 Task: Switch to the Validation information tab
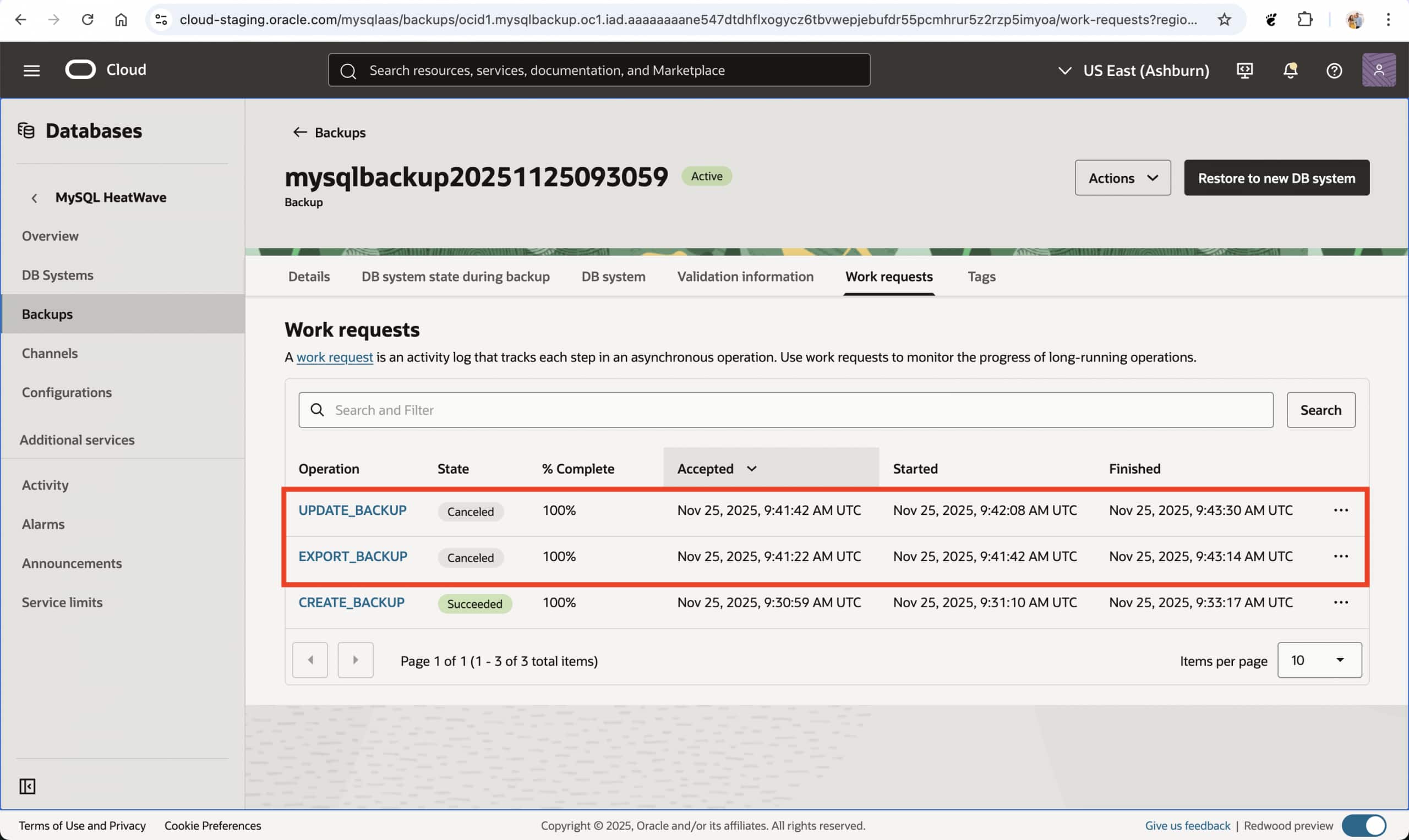coord(745,276)
